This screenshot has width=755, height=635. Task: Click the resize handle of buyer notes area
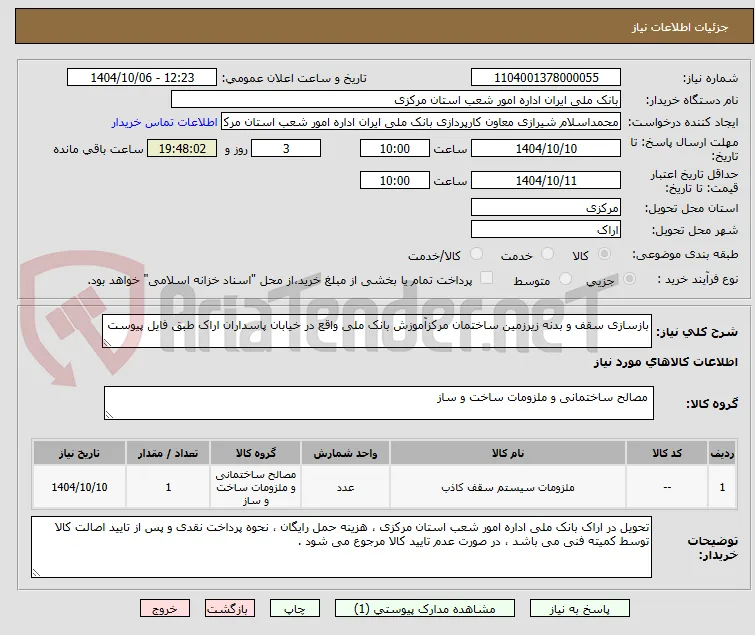click(37, 572)
